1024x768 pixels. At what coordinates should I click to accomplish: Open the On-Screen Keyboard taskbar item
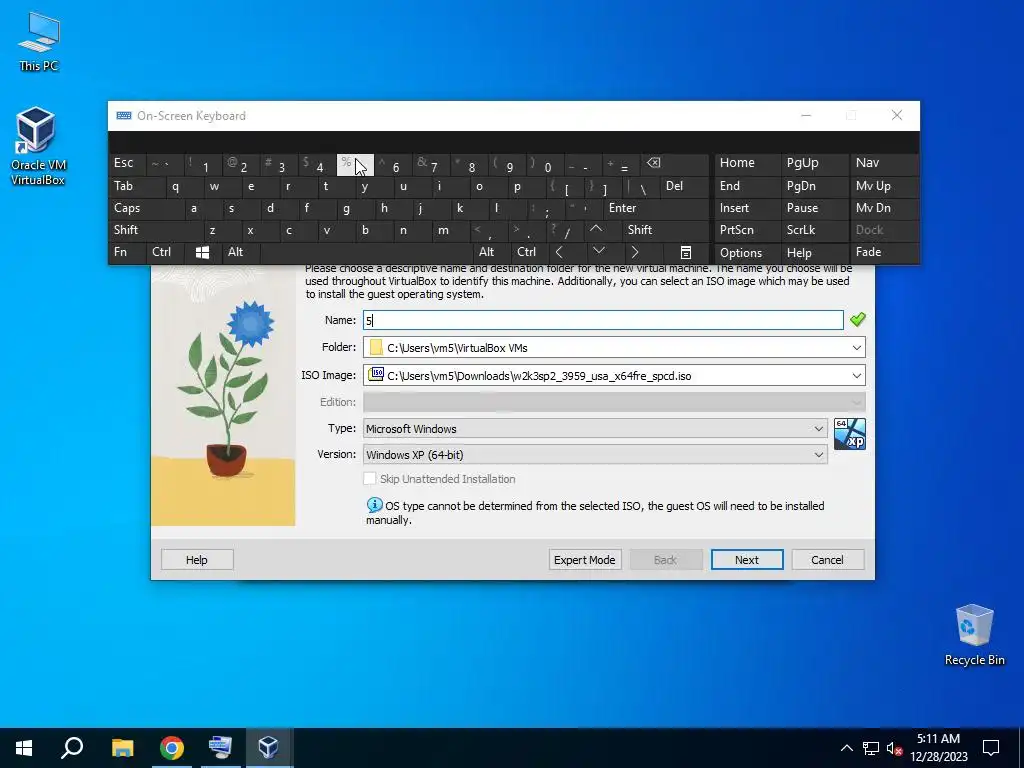[220, 748]
